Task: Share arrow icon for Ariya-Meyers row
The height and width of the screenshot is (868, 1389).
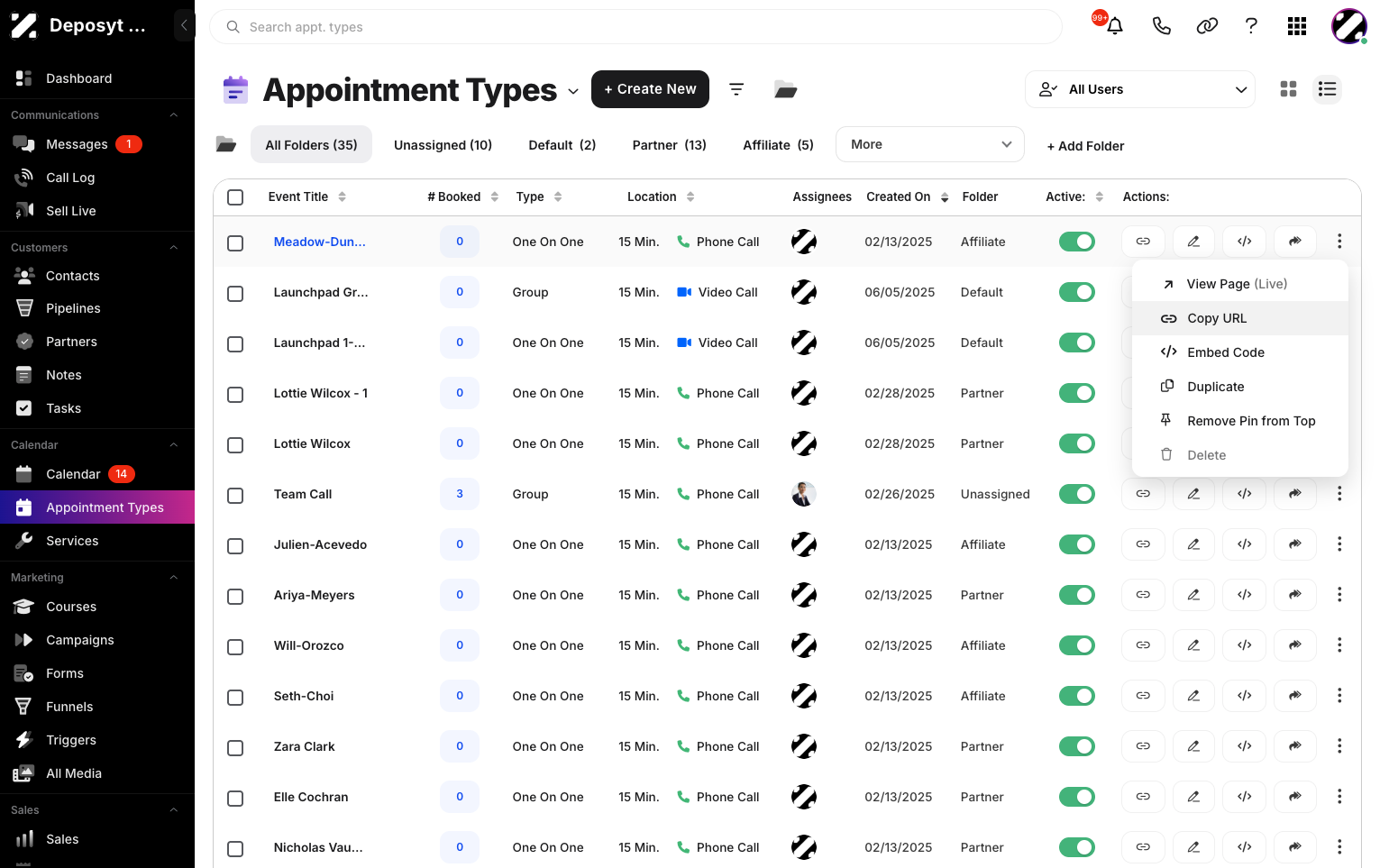Action: coord(1295,595)
